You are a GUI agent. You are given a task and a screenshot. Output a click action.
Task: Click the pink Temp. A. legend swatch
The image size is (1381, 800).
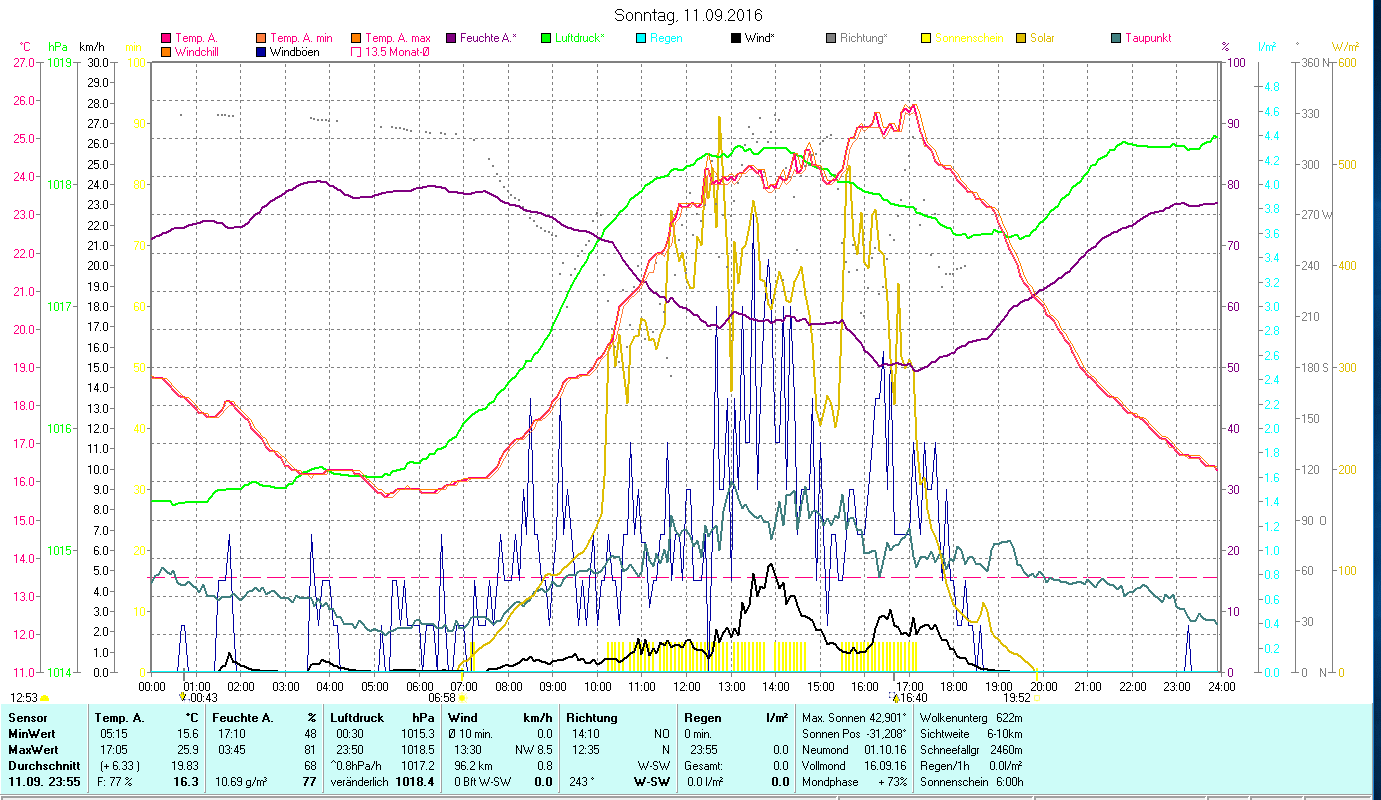coord(165,38)
